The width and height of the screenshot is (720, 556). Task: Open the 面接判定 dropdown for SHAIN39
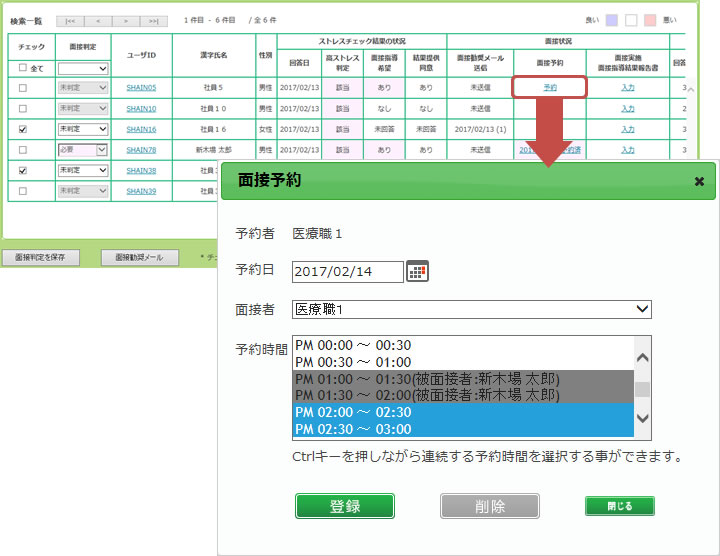[83, 191]
